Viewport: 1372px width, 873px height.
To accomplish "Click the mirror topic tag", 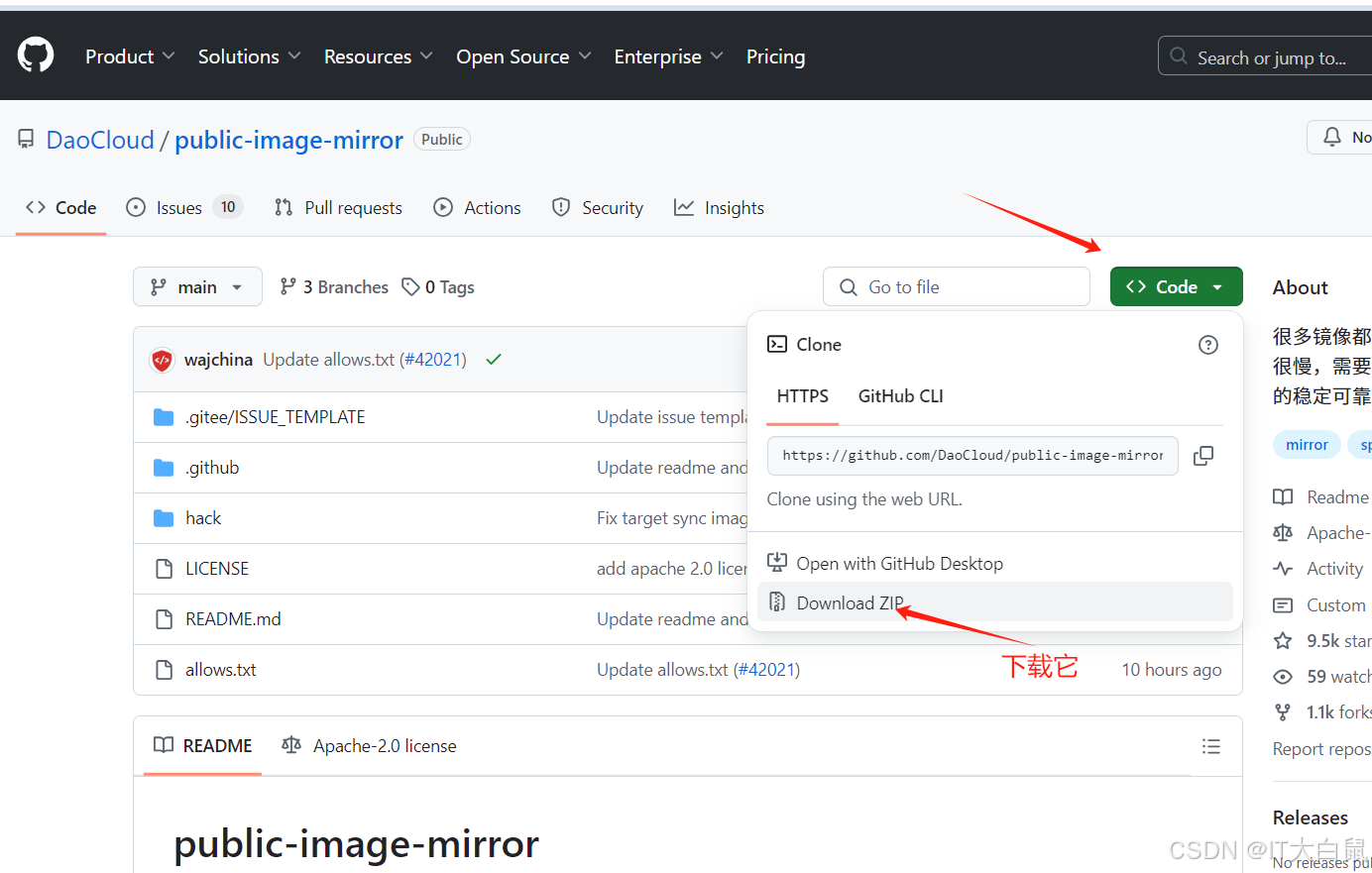I will pyautogui.click(x=1307, y=445).
